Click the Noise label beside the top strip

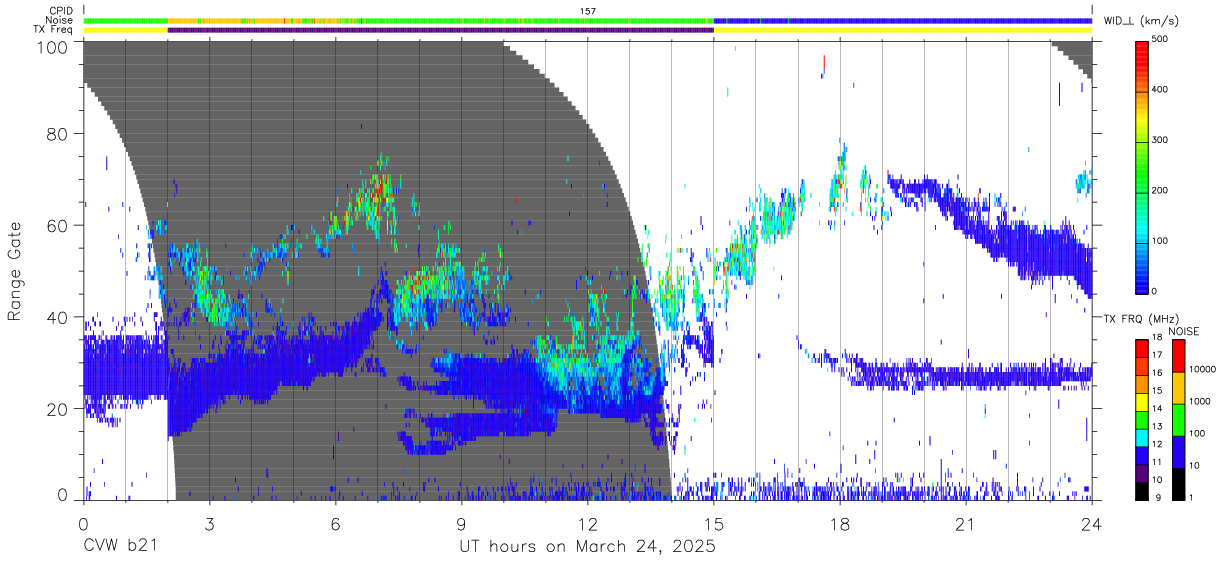pos(60,20)
